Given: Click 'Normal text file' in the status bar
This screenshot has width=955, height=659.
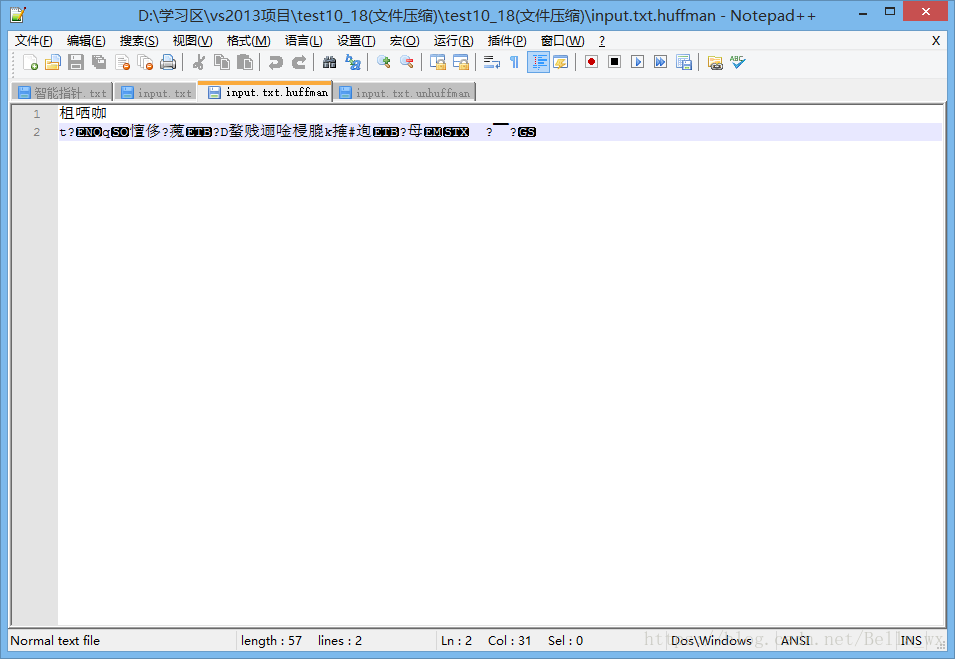Looking at the screenshot, I should (x=55, y=641).
